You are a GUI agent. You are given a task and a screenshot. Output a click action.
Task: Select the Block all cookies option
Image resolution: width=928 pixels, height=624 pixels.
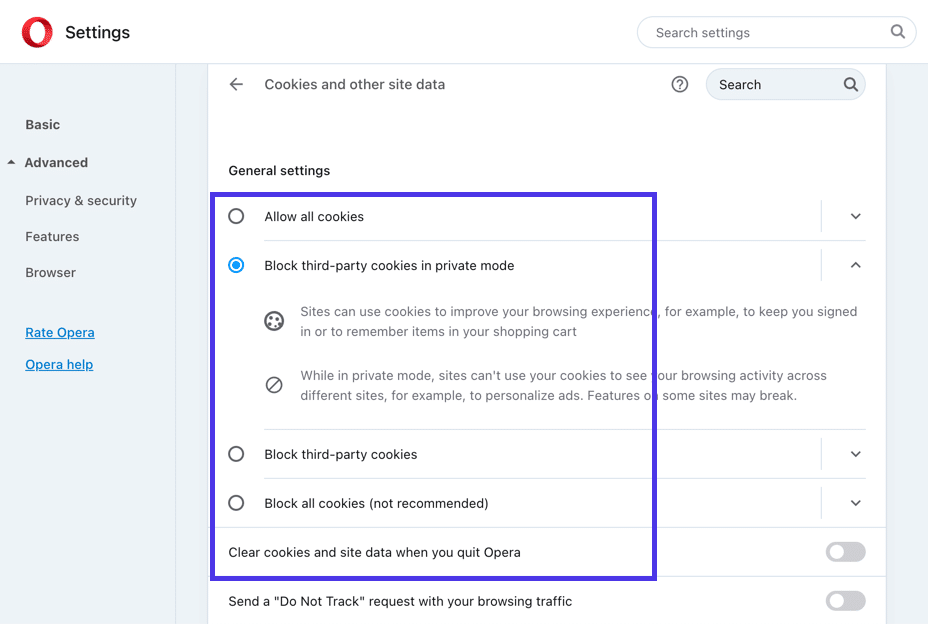point(236,503)
